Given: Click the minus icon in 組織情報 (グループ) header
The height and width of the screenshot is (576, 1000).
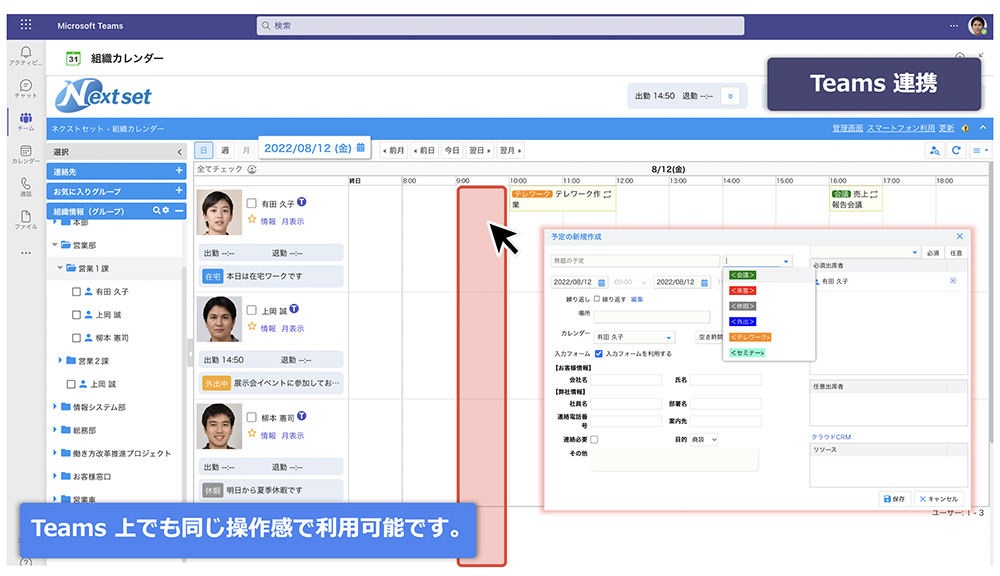Looking at the screenshot, I should (x=179, y=210).
